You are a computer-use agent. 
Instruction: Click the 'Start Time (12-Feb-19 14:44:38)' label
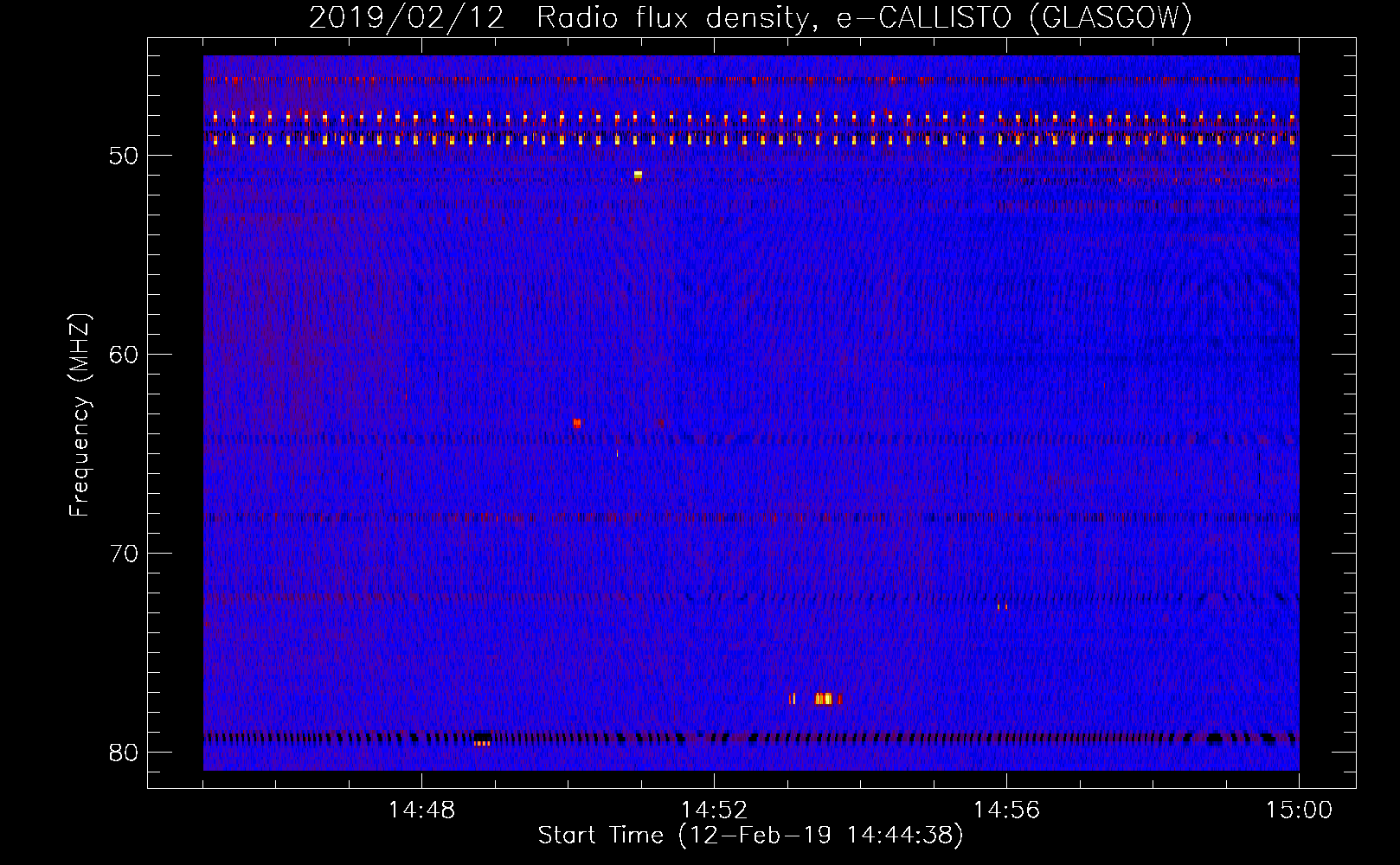click(750, 836)
